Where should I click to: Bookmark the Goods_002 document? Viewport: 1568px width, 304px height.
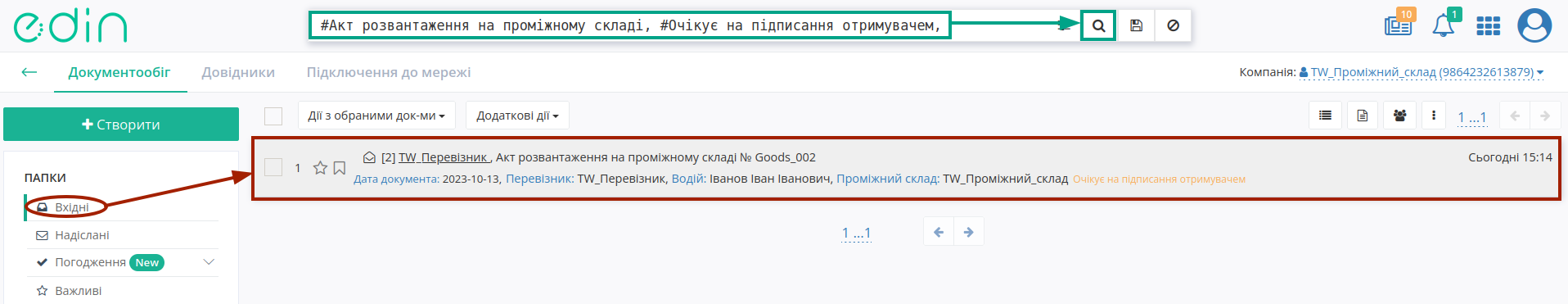click(339, 168)
